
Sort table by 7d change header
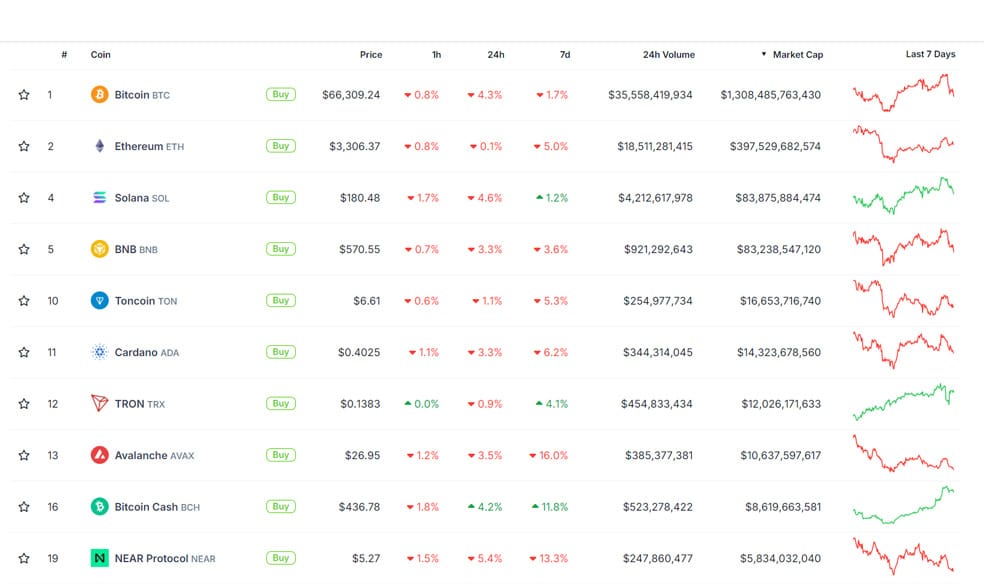[x=565, y=55]
